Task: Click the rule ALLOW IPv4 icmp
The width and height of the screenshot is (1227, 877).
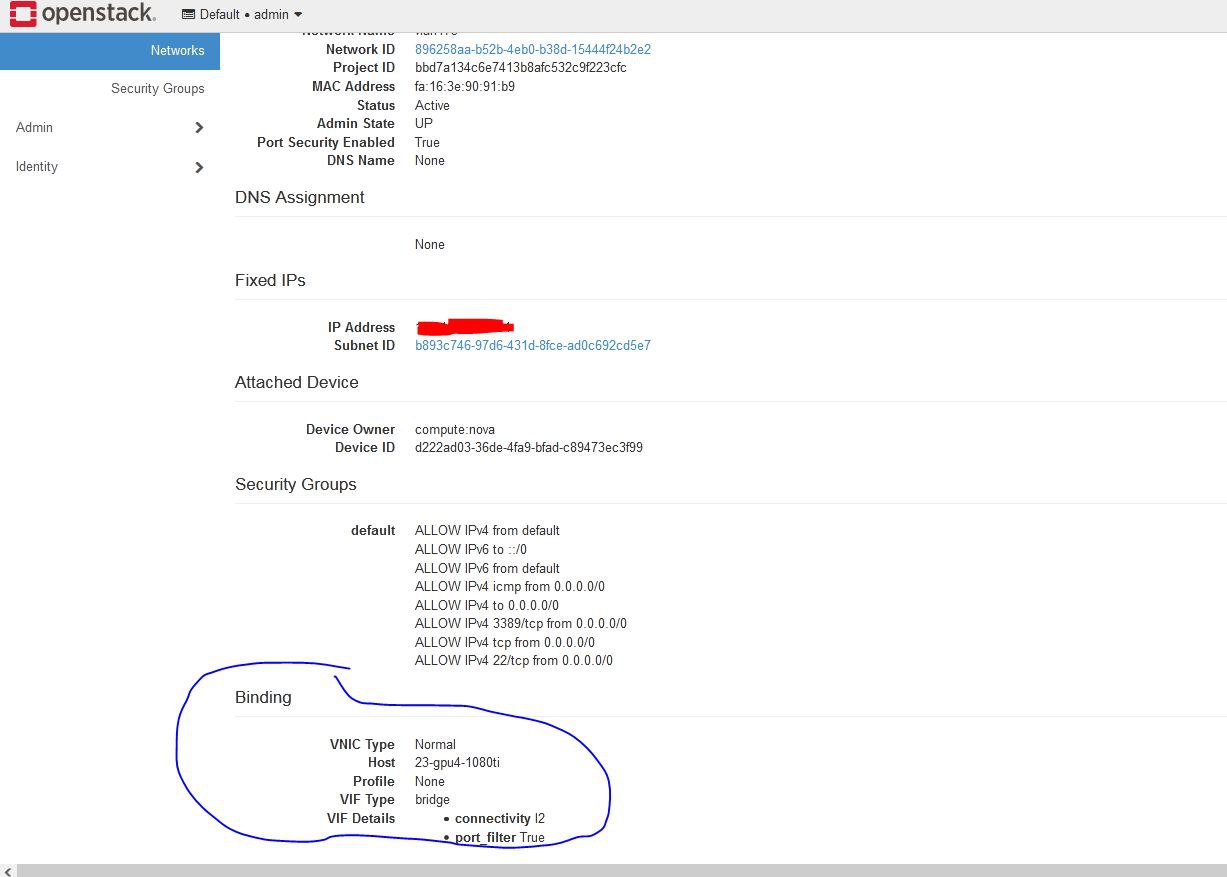Action: [x=510, y=586]
